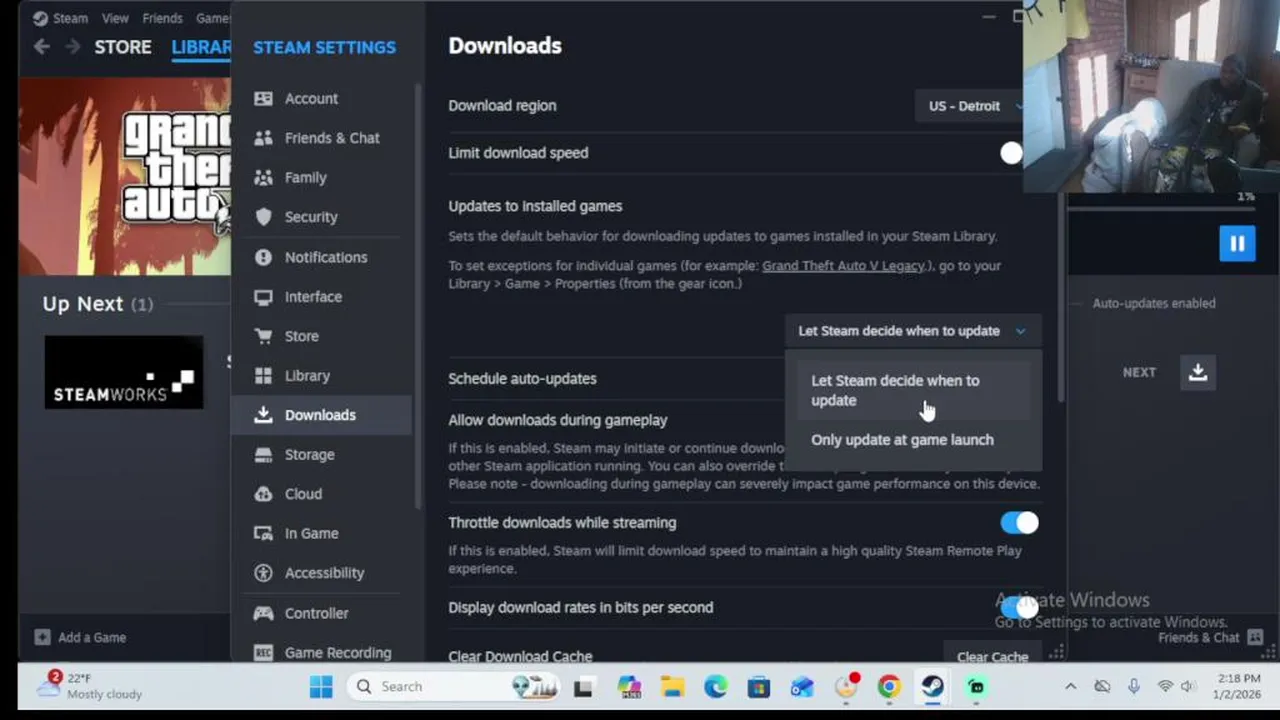The image size is (1280, 720).
Task: Toggle Limit download speed switch
Action: 1011,153
